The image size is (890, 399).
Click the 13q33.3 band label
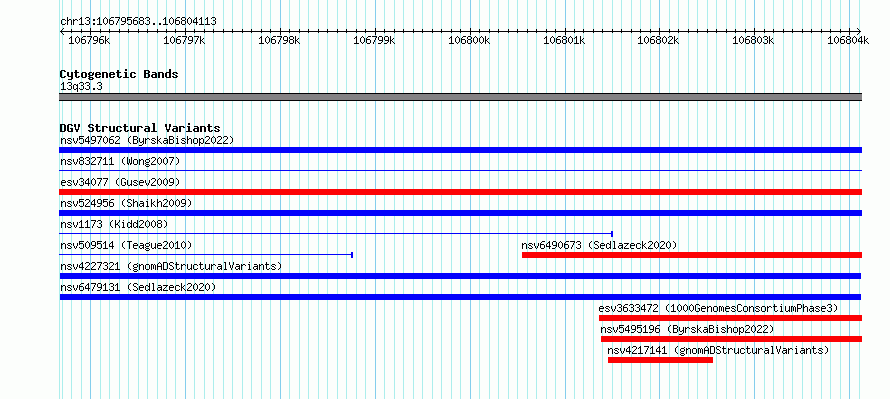[81, 87]
